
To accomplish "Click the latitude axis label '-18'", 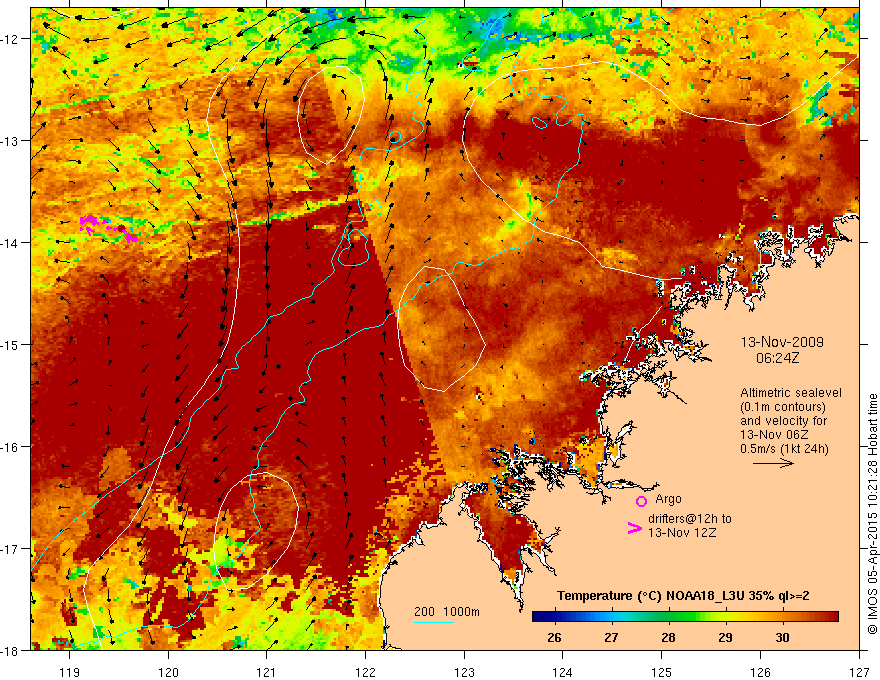I will (11, 651).
